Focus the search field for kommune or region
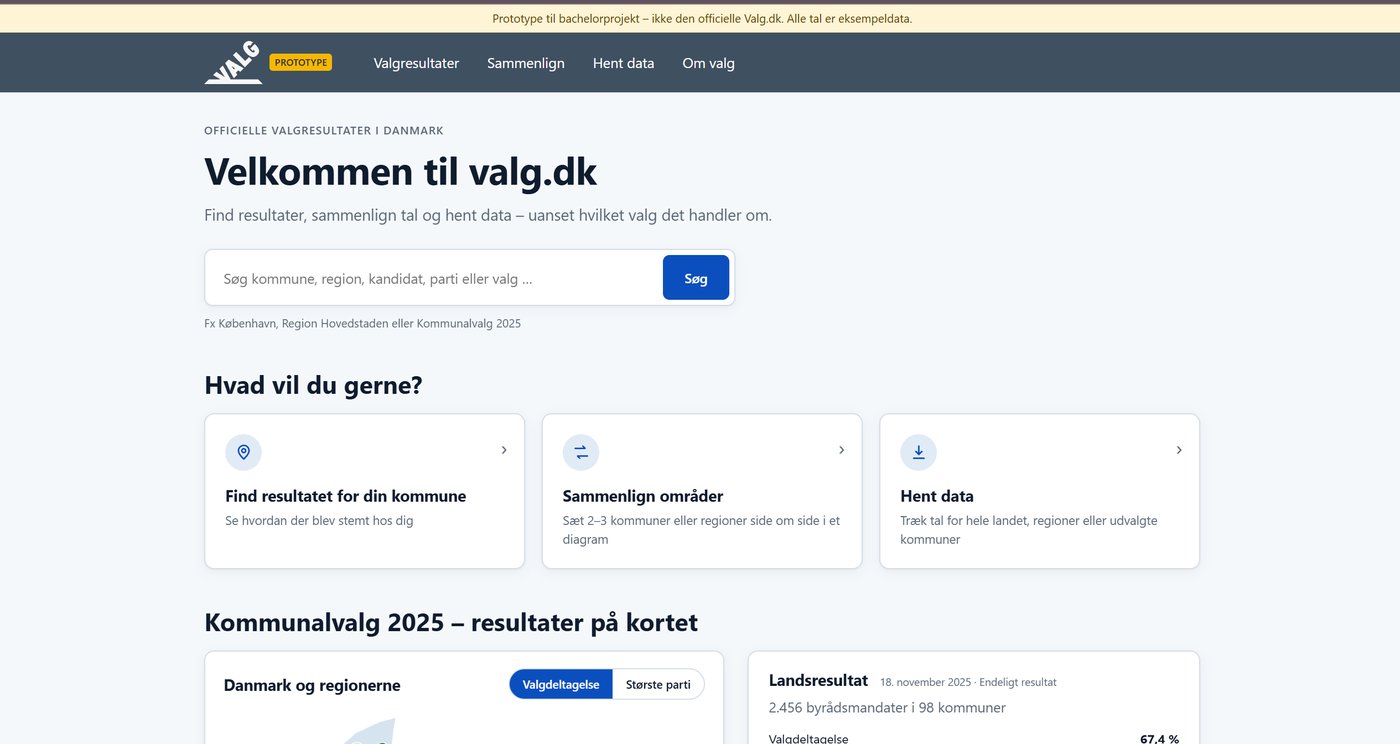The width and height of the screenshot is (1400, 744). [x=435, y=278]
